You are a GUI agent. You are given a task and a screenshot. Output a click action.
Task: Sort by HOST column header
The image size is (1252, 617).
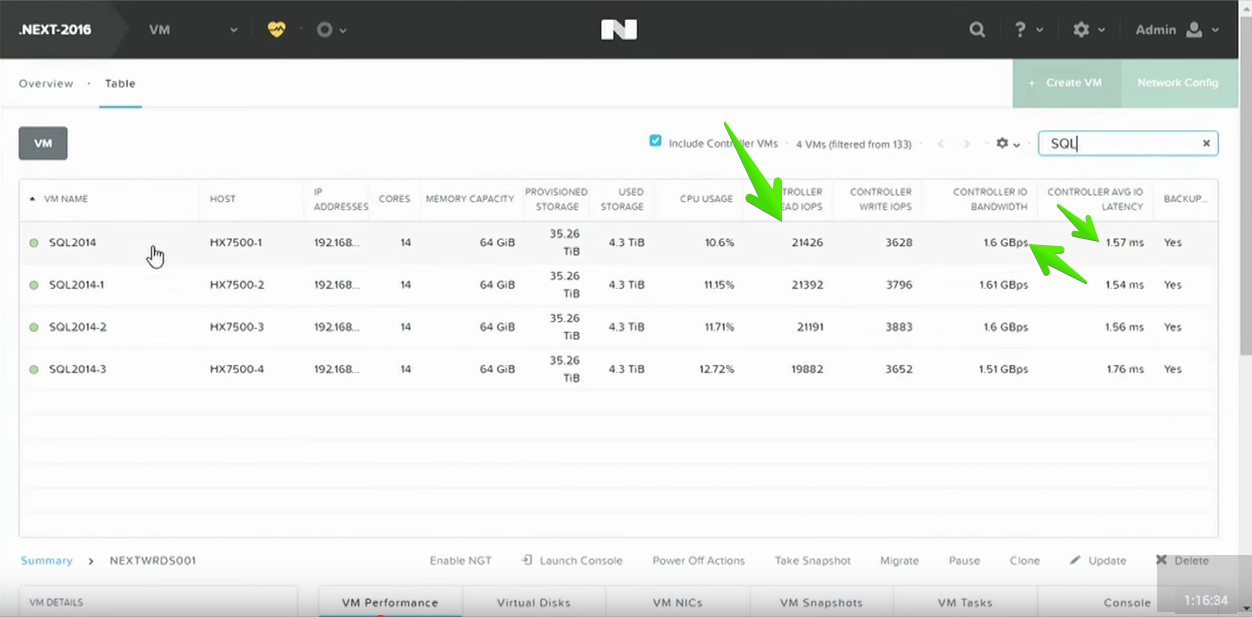(x=223, y=199)
